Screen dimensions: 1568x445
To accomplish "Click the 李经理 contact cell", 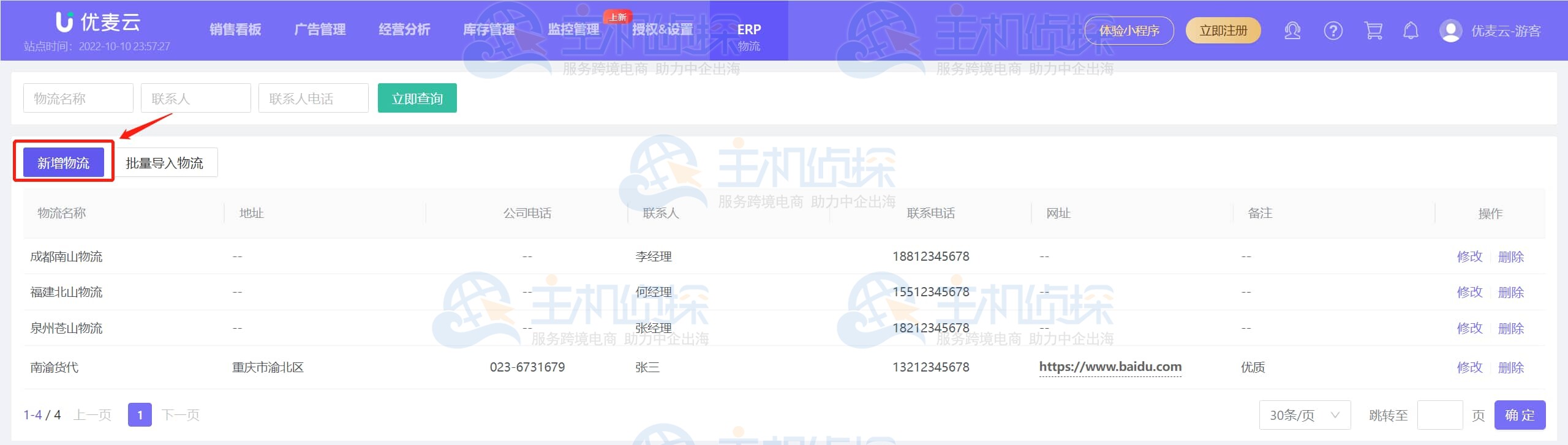I will coord(654,256).
